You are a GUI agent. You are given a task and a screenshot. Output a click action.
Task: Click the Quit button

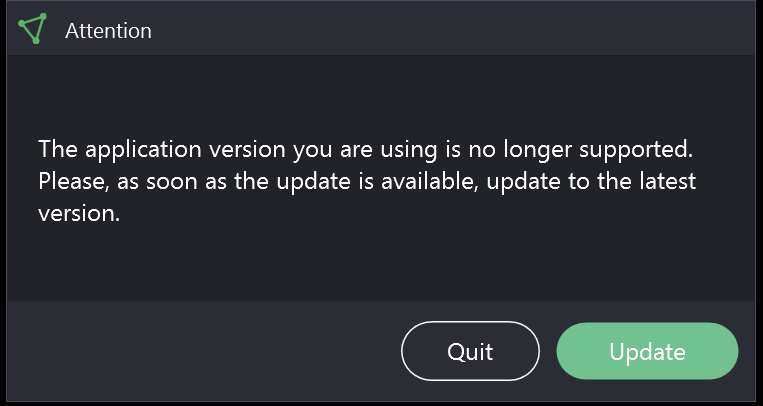(x=470, y=351)
